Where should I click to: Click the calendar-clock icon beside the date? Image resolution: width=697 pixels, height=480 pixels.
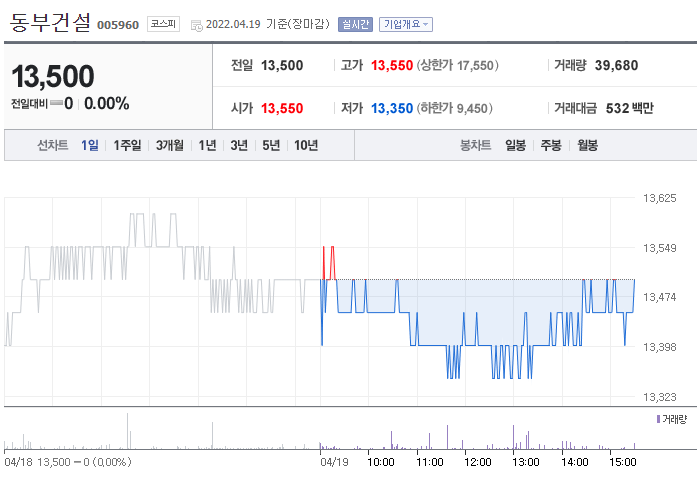[196, 26]
